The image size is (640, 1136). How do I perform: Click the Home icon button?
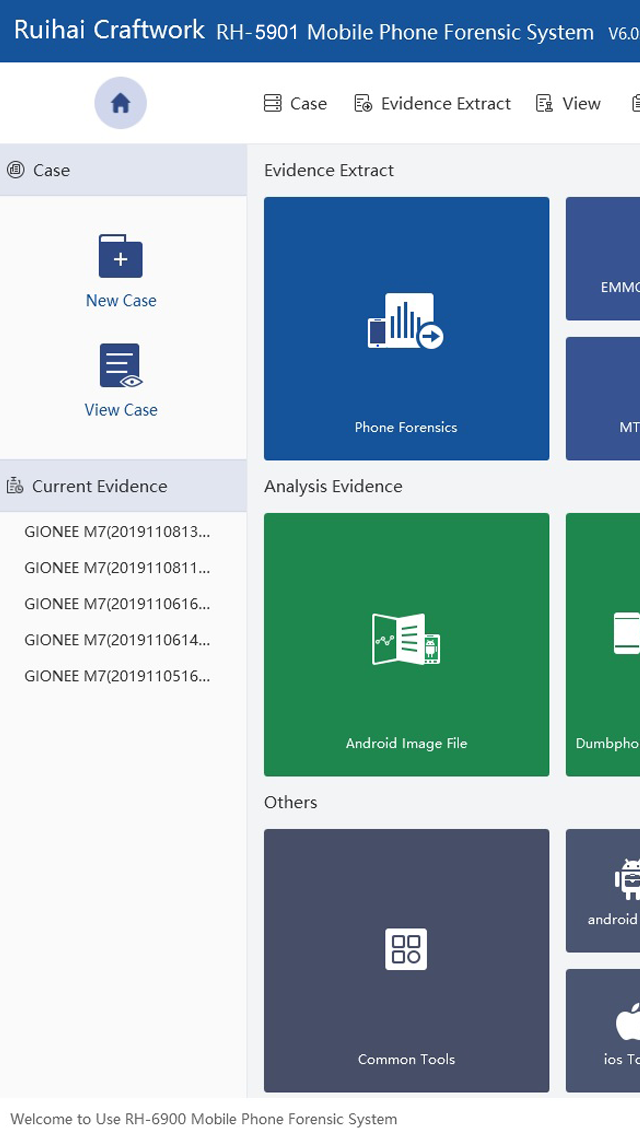click(120, 103)
